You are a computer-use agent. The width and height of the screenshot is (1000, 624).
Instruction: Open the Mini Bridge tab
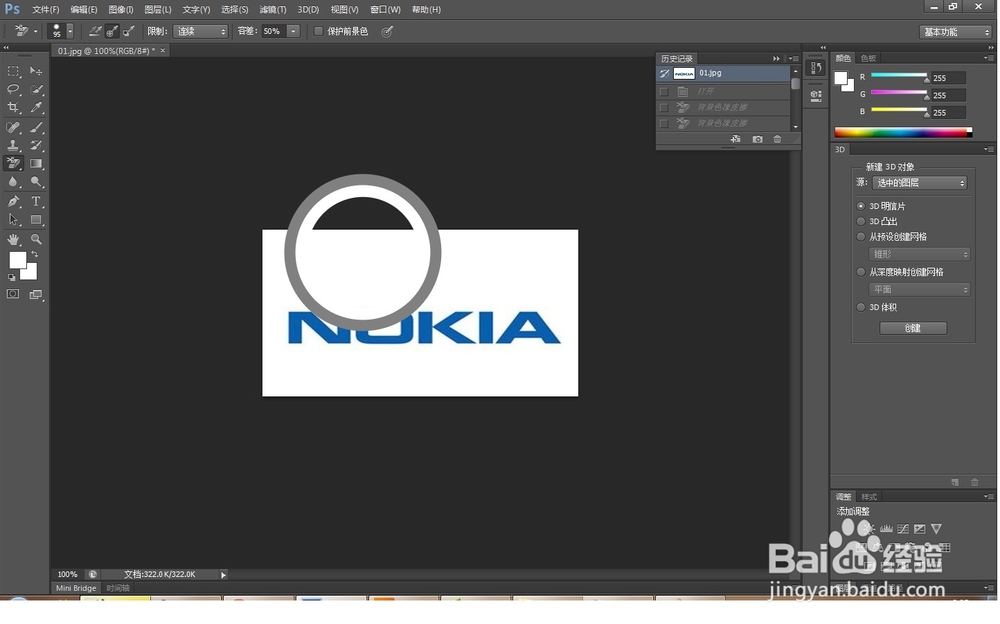click(76, 588)
